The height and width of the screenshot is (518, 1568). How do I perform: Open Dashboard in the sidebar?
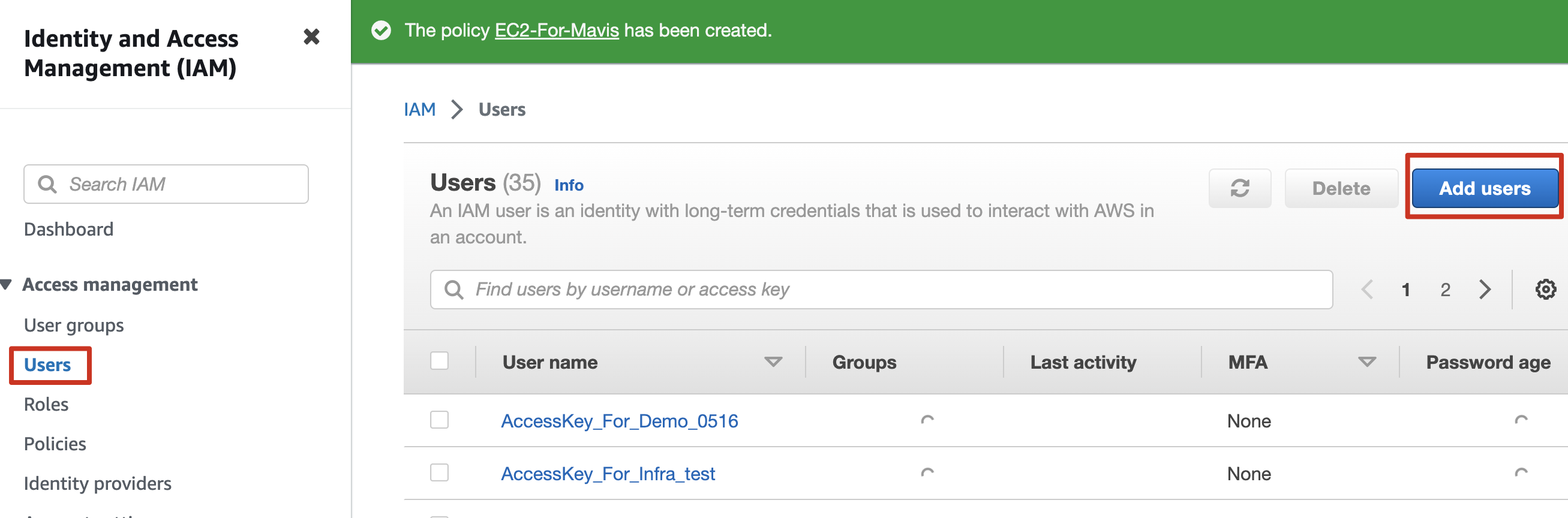click(x=68, y=229)
